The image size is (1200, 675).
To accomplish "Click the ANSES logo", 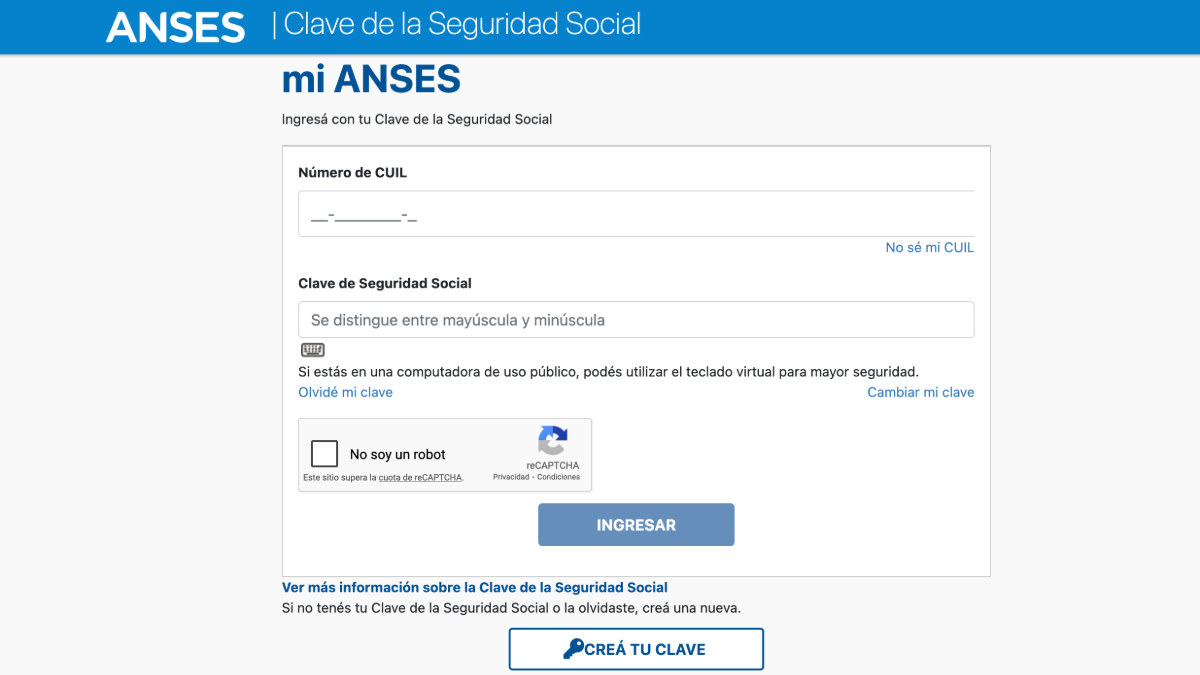I will (x=175, y=27).
